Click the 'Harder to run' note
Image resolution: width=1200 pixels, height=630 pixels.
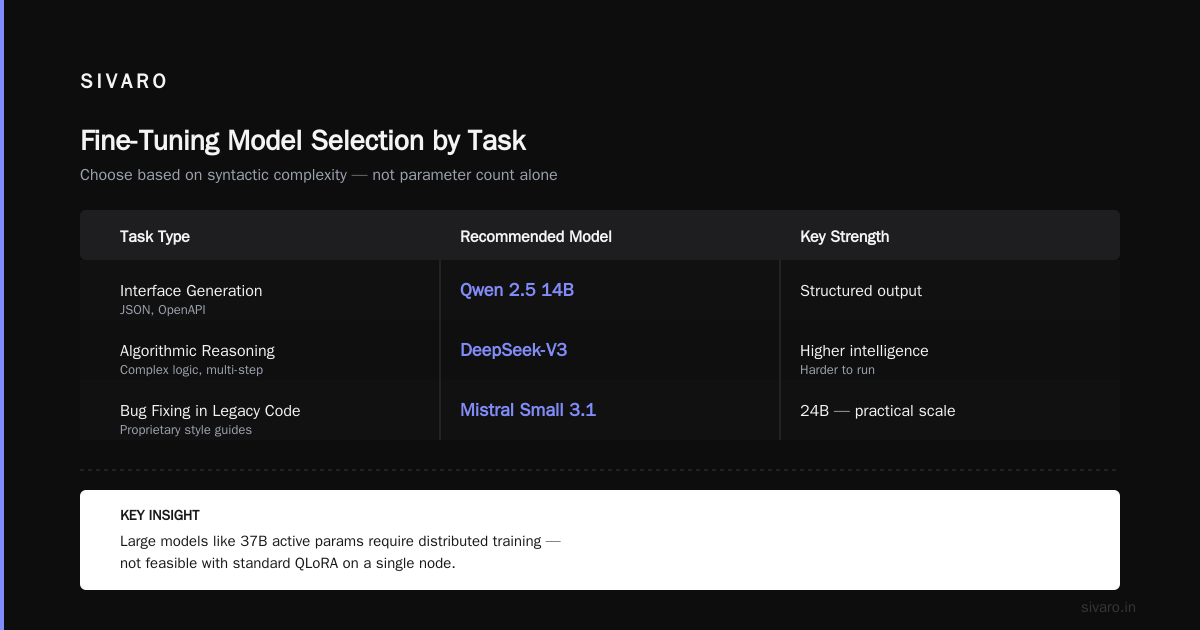coord(837,370)
